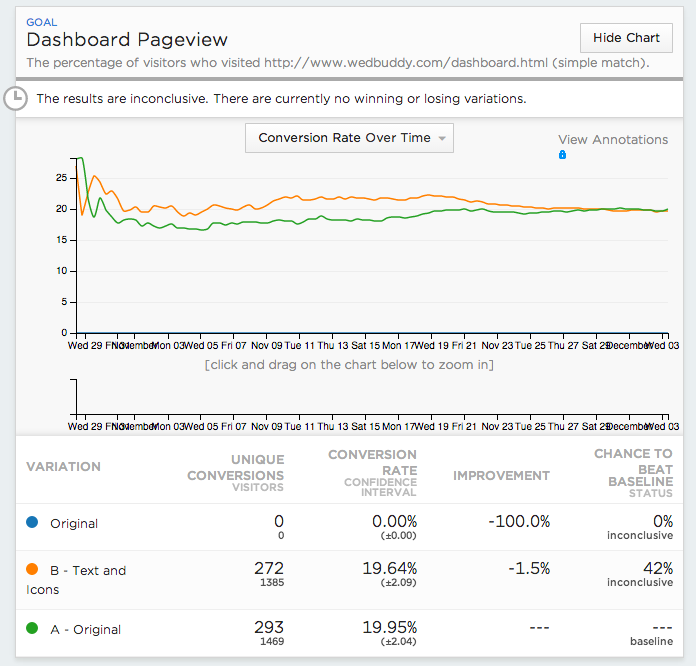Open the Conversion Rate Over Time dropdown
The image size is (696, 666).
[349, 138]
